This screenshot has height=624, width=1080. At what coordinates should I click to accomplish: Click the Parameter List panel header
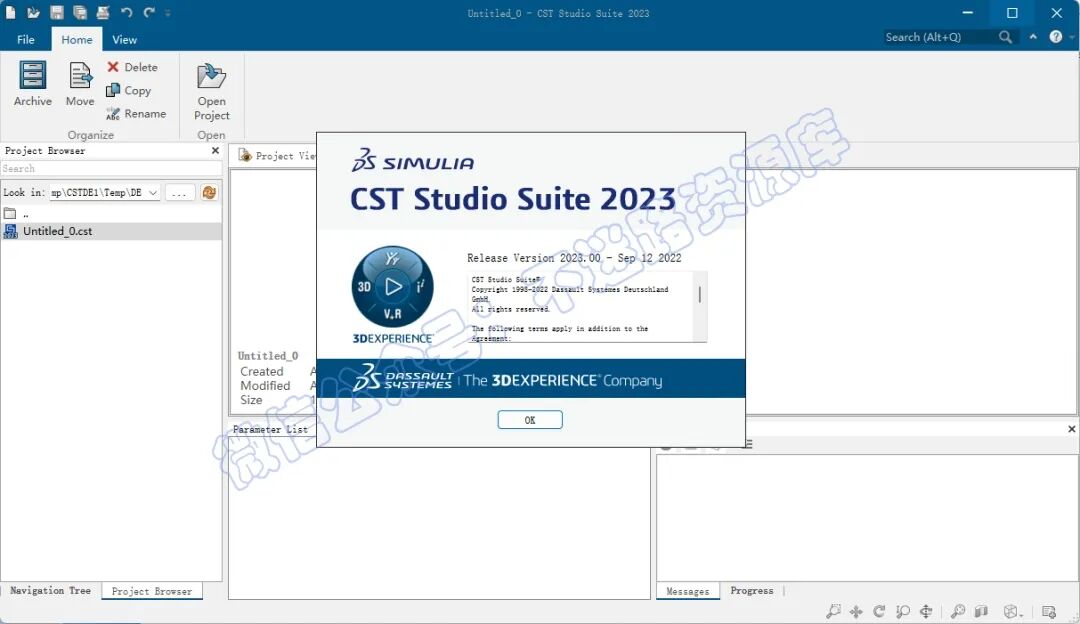270,429
